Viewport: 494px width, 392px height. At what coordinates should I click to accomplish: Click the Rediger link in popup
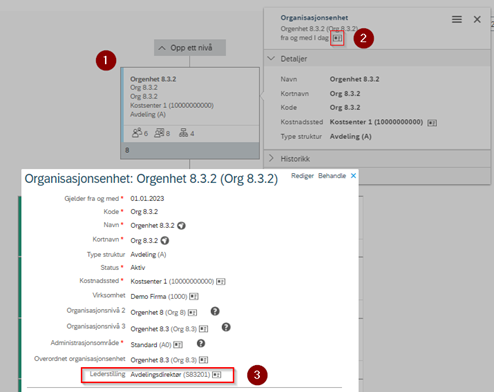[302, 176]
